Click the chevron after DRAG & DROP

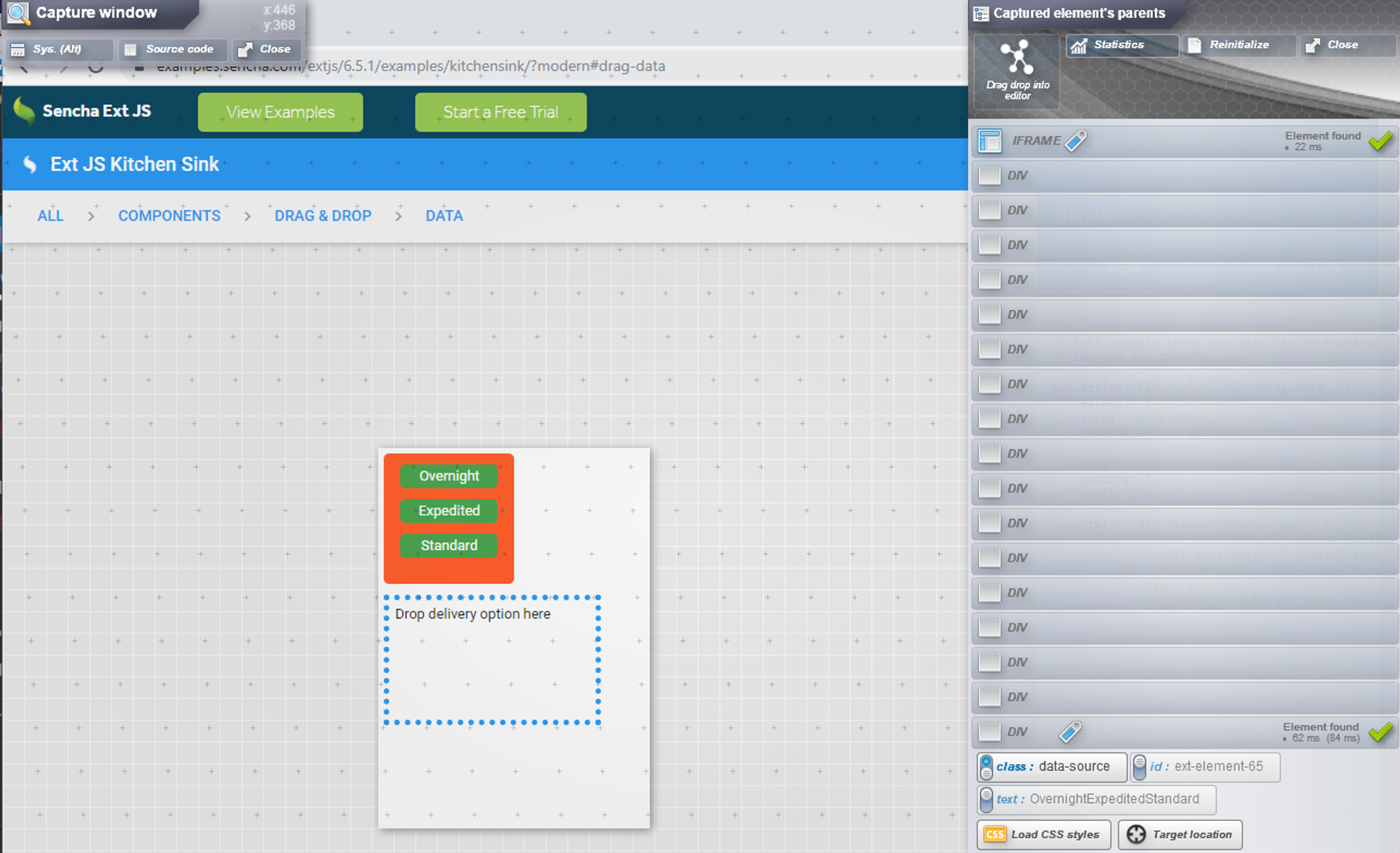pyautogui.click(x=398, y=216)
